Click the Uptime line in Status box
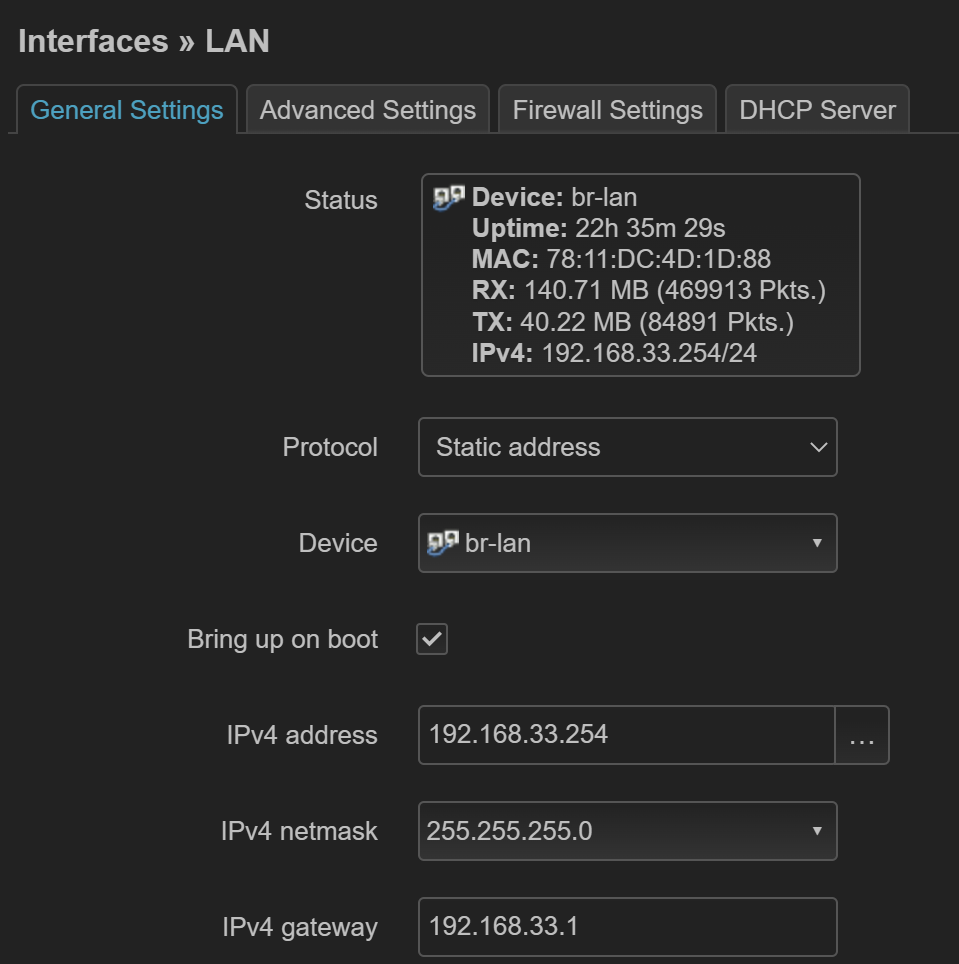 coord(598,229)
